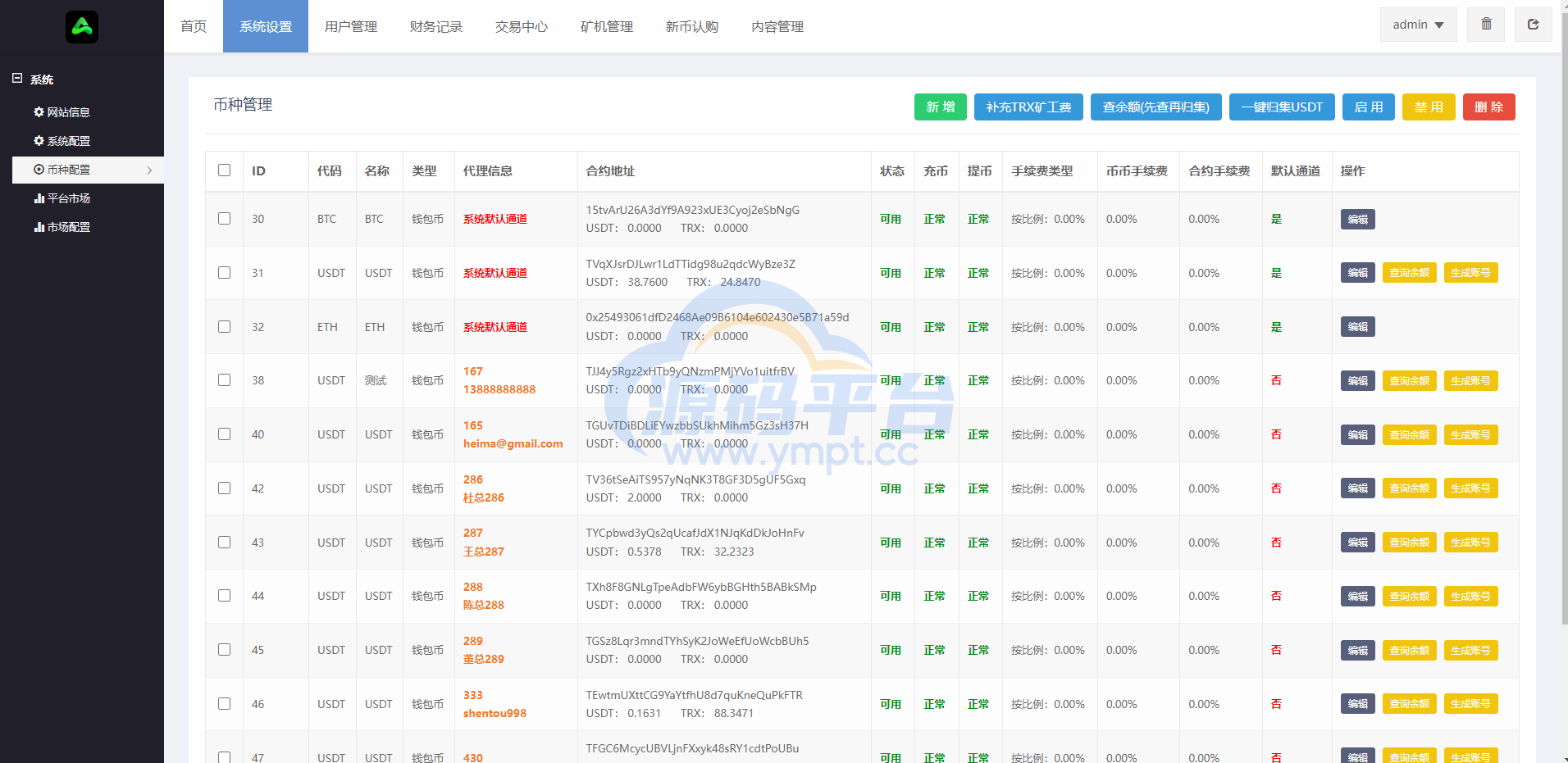Image resolution: width=1568 pixels, height=763 pixels.
Task: Check the row ID 32 checkbox
Action: click(224, 326)
